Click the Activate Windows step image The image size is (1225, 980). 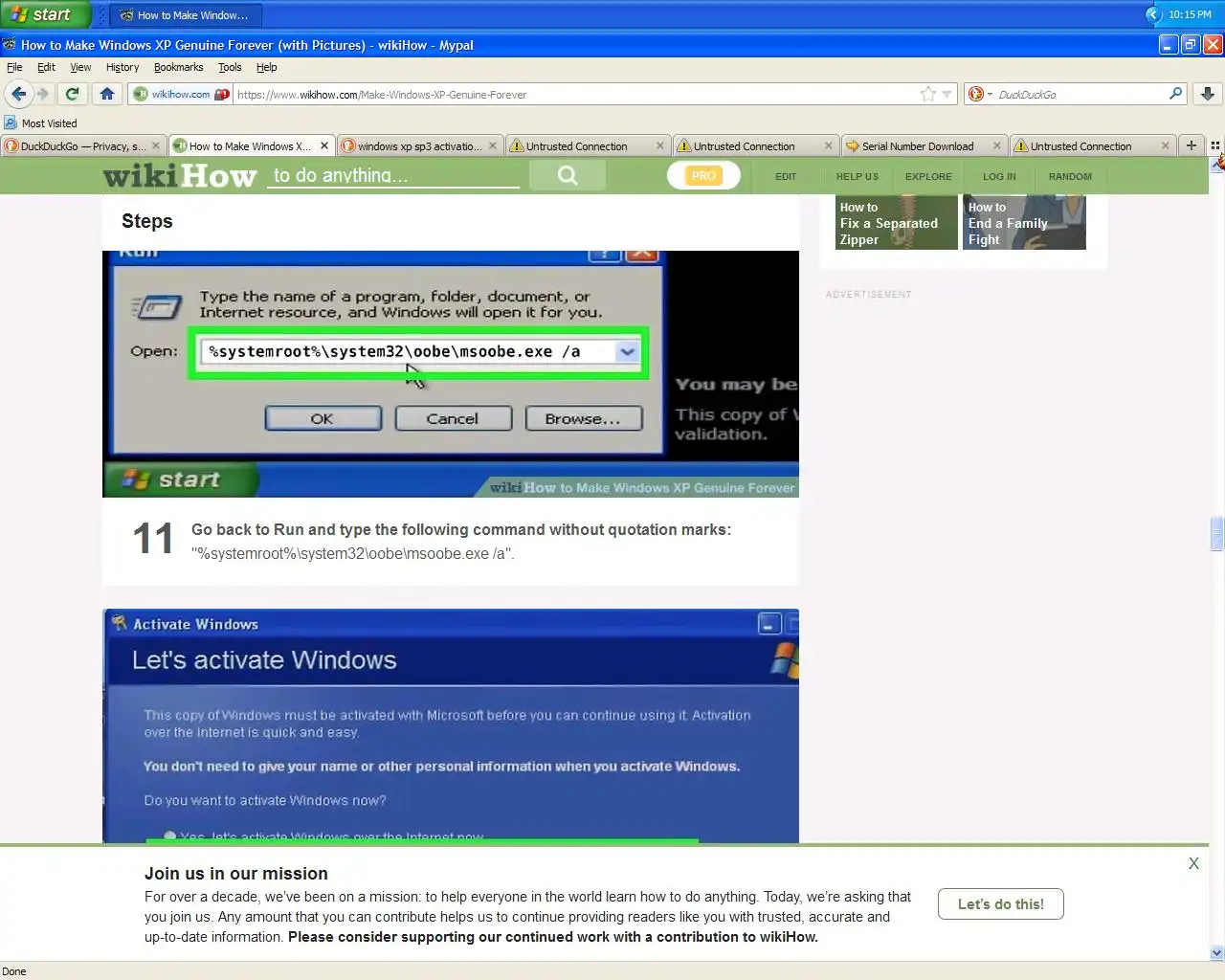[x=451, y=725]
